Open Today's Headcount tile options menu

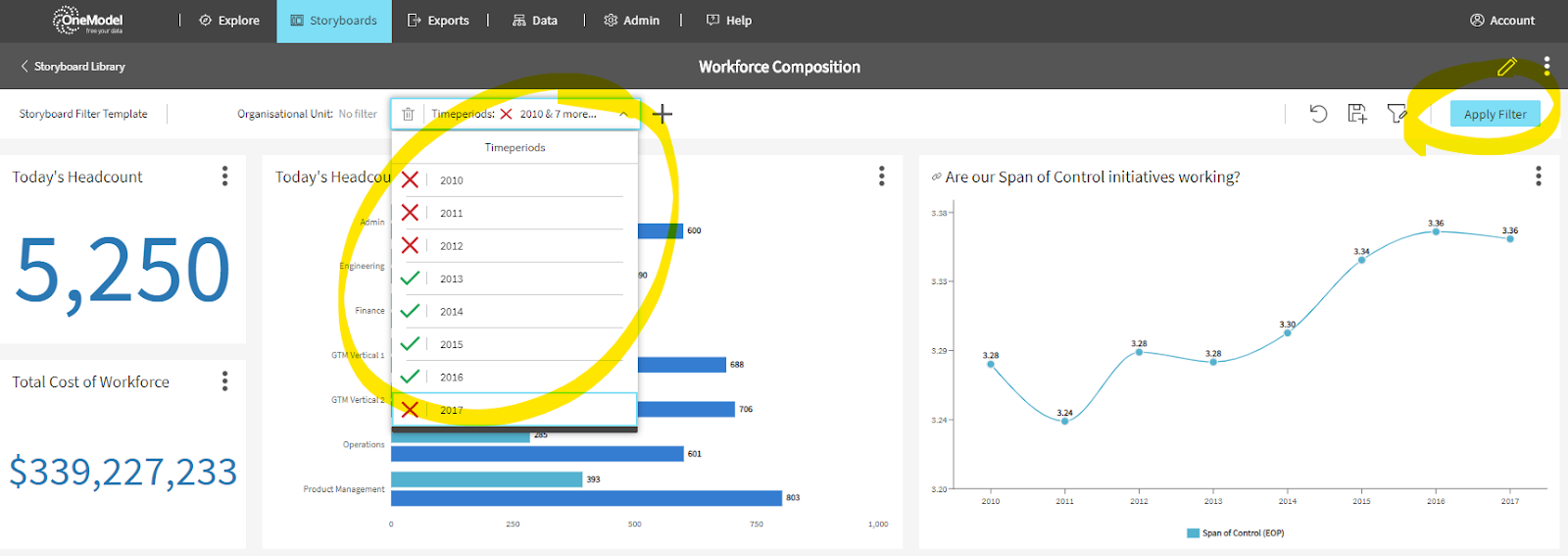[224, 176]
